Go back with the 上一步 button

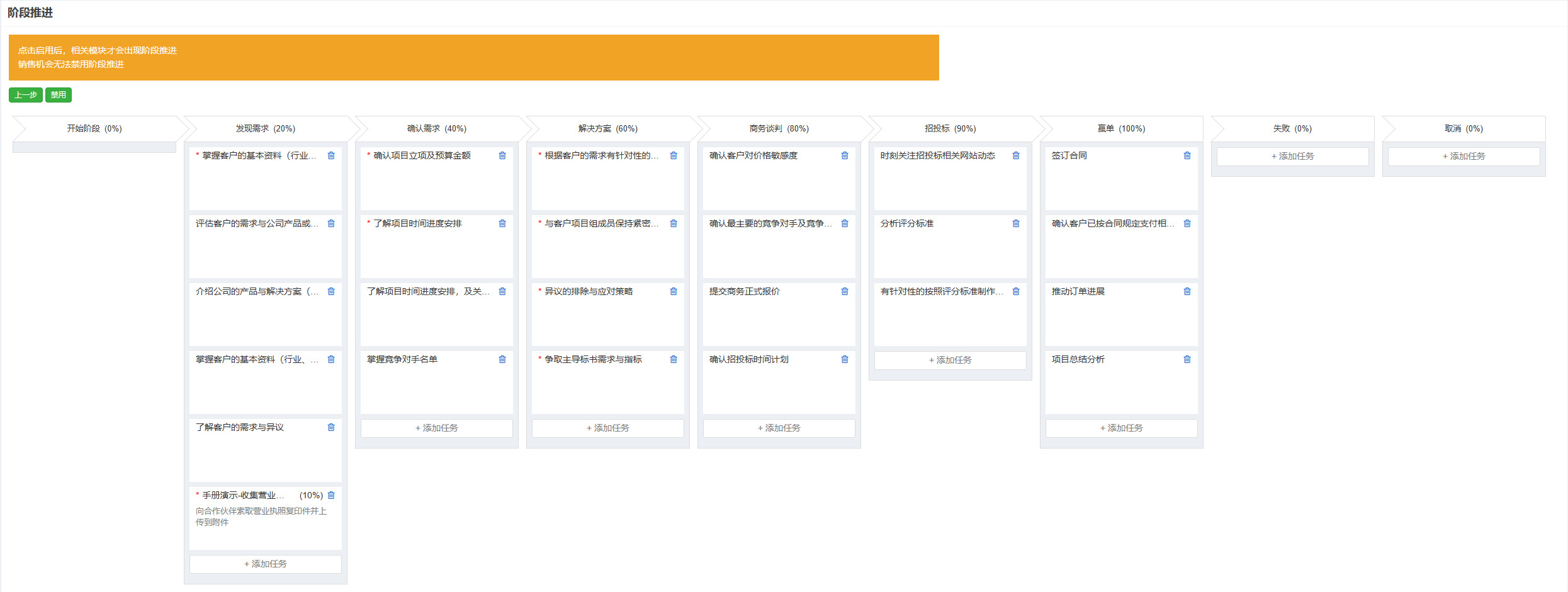click(x=26, y=95)
